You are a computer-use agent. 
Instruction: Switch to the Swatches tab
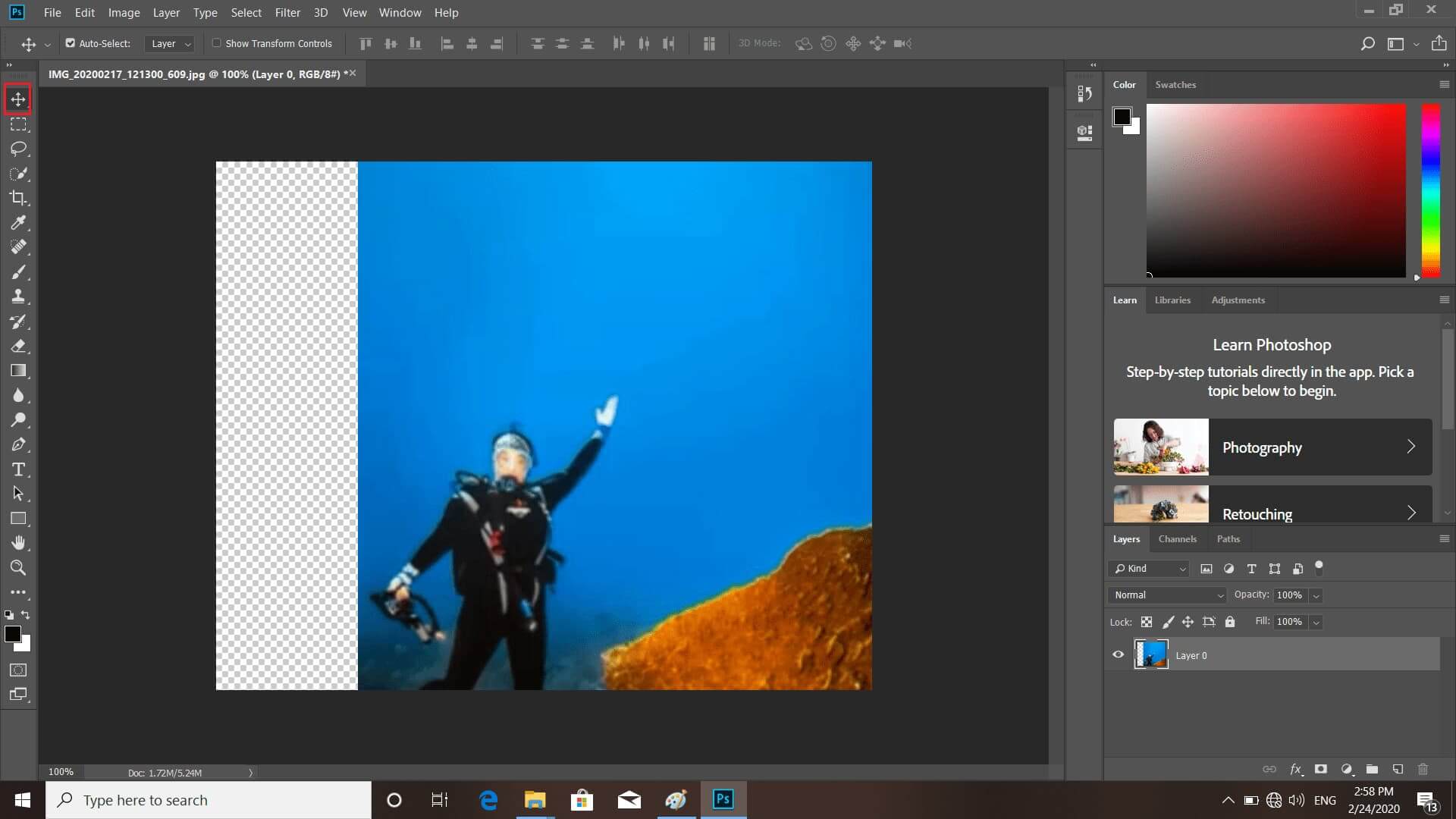[x=1175, y=85]
